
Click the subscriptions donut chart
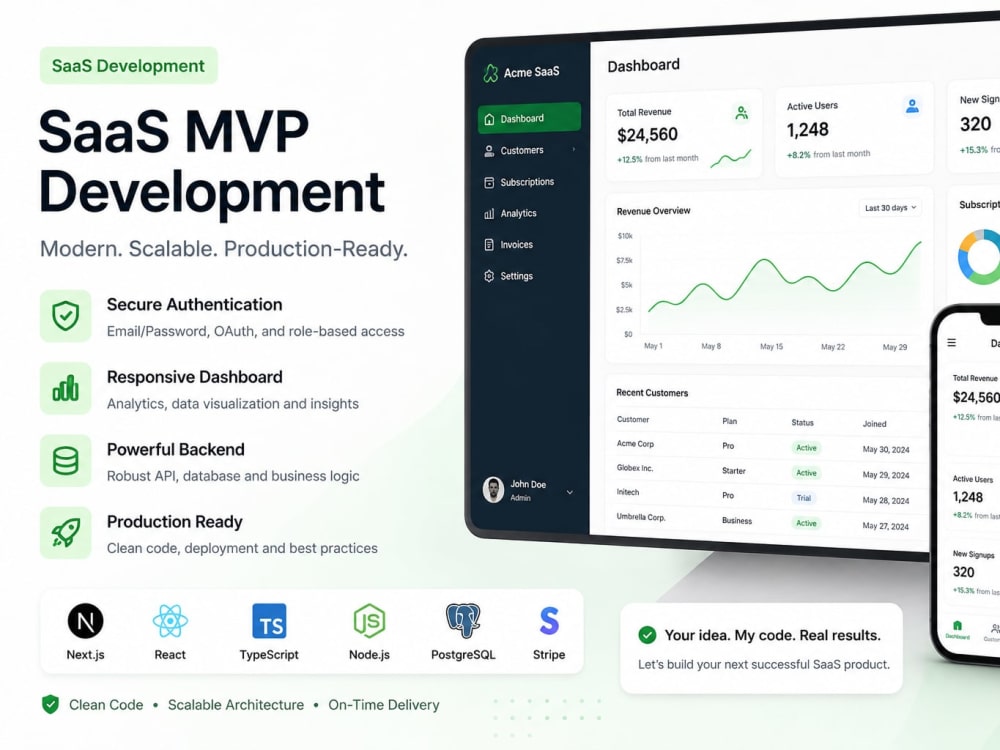point(980,256)
